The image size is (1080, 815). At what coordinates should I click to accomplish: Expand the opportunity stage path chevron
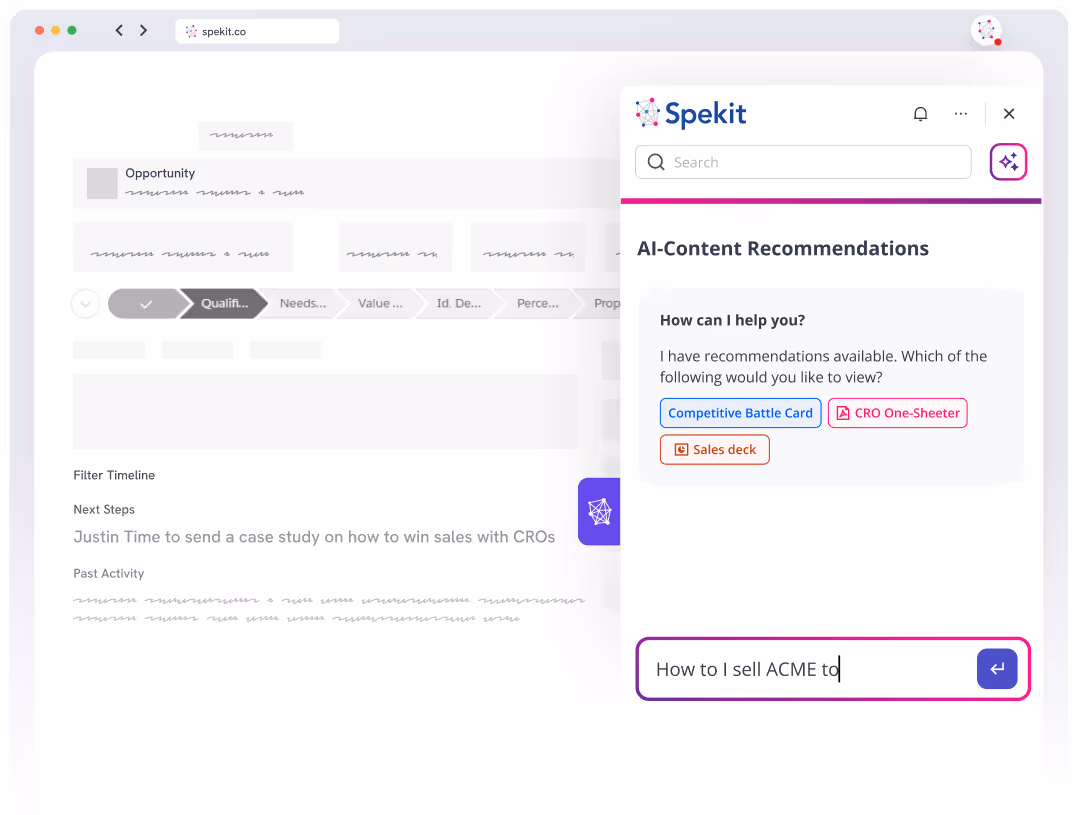tap(86, 303)
